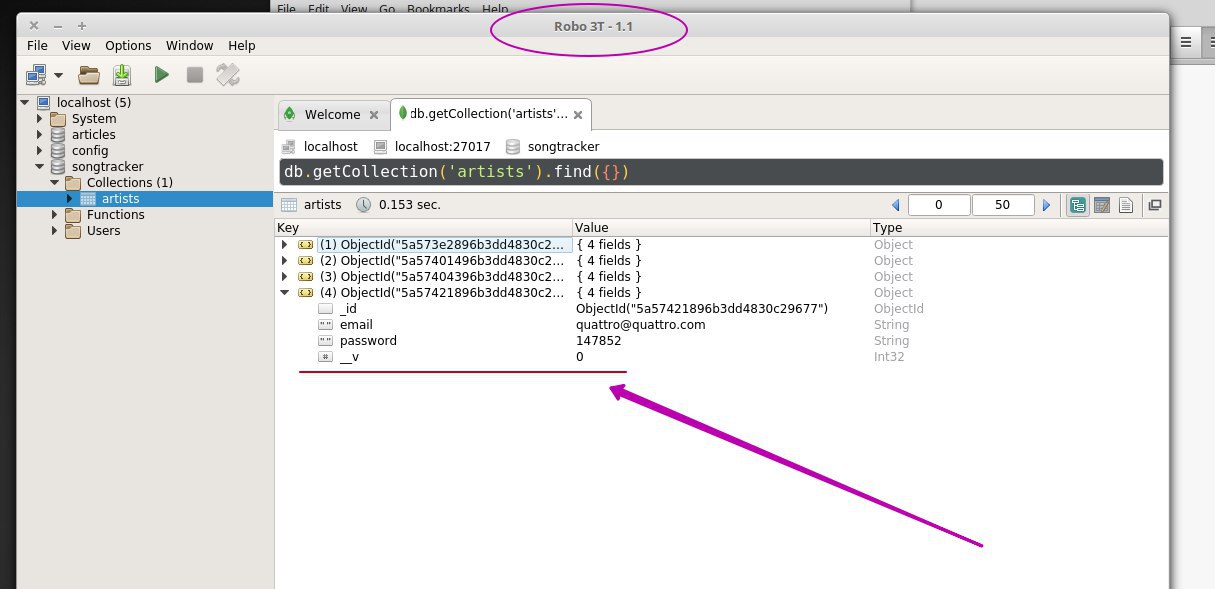Select the artists collection in sidebar
Image resolution: width=1215 pixels, height=589 pixels.
[120, 198]
